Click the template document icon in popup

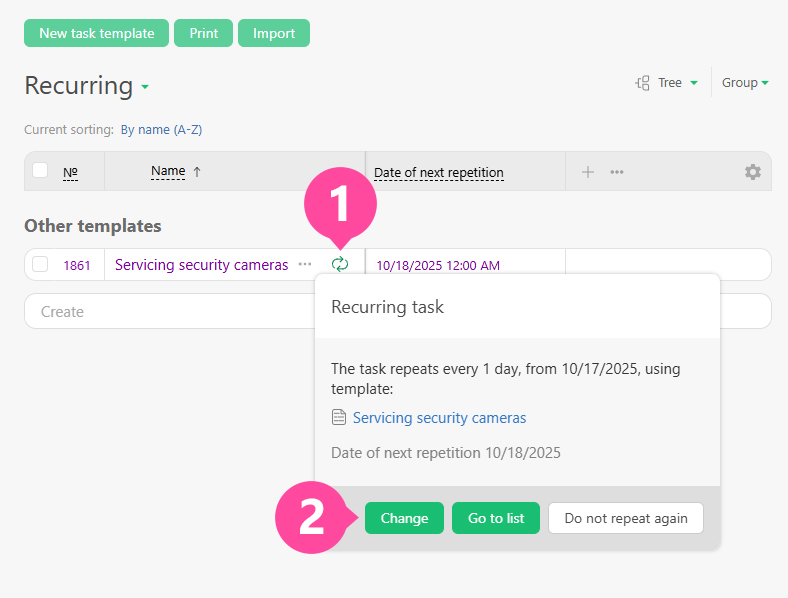coord(339,418)
